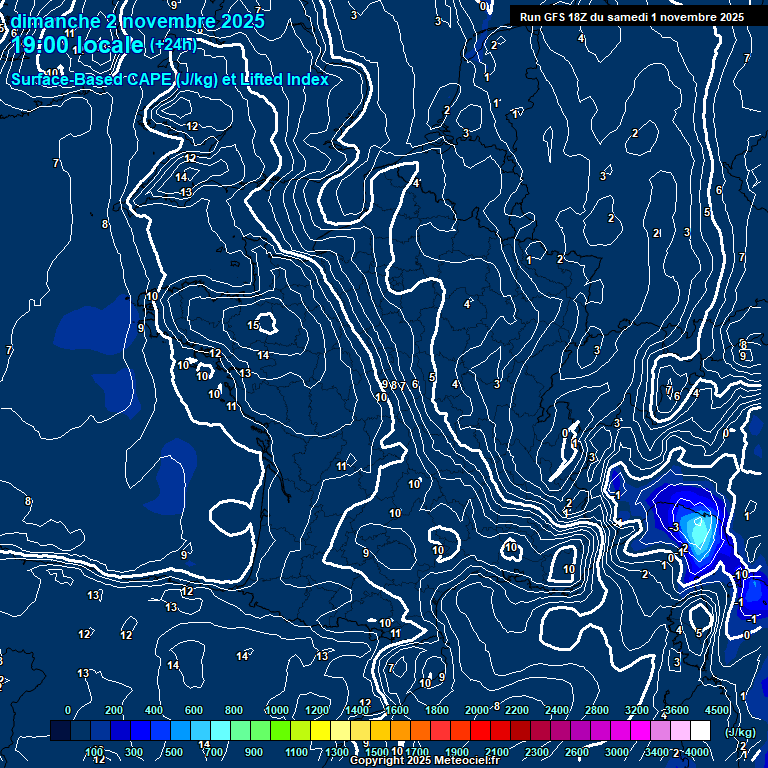Select the 'Surface-Based CAPE (J/kg) et Lifted Index' title
The width and height of the screenshot is (768, 768).
click(169, 79)
